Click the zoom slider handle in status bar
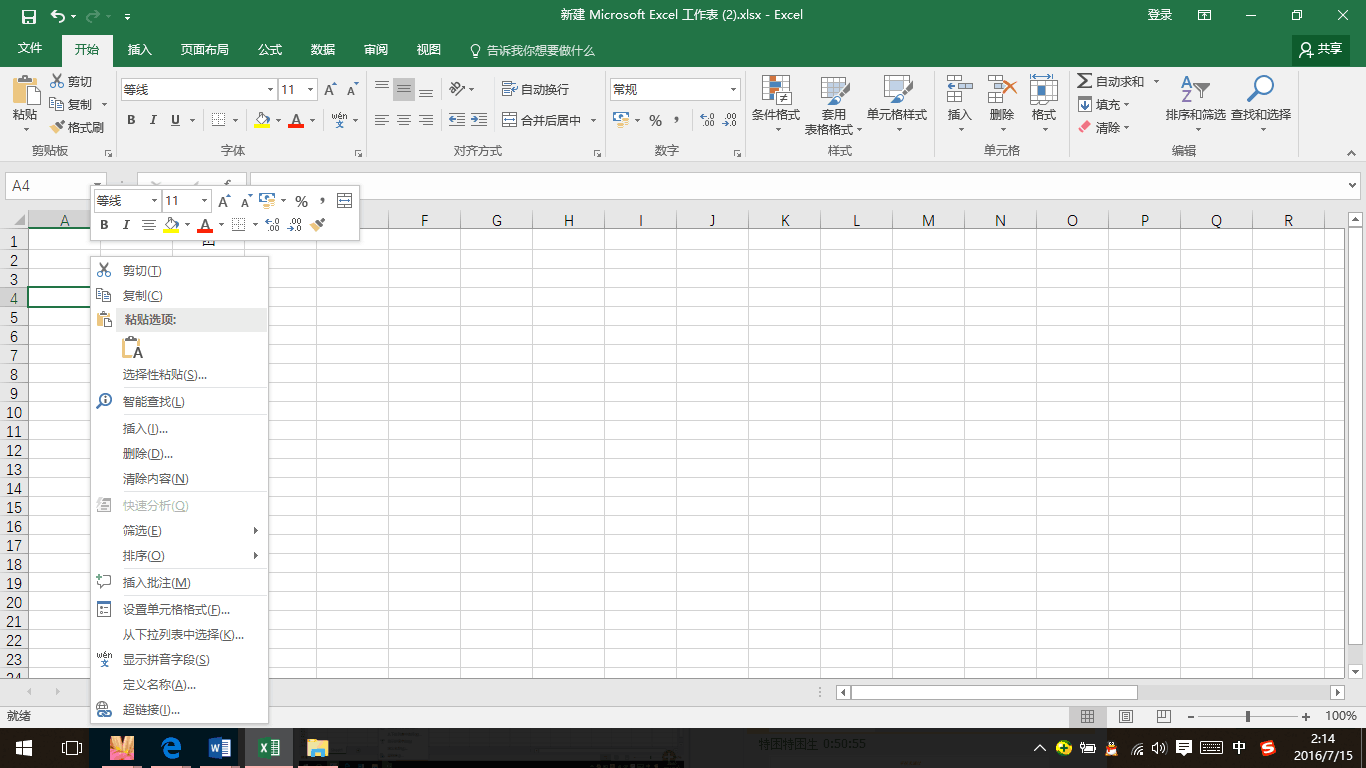This screenshot has height=768, width=1366. point(1247,716)
